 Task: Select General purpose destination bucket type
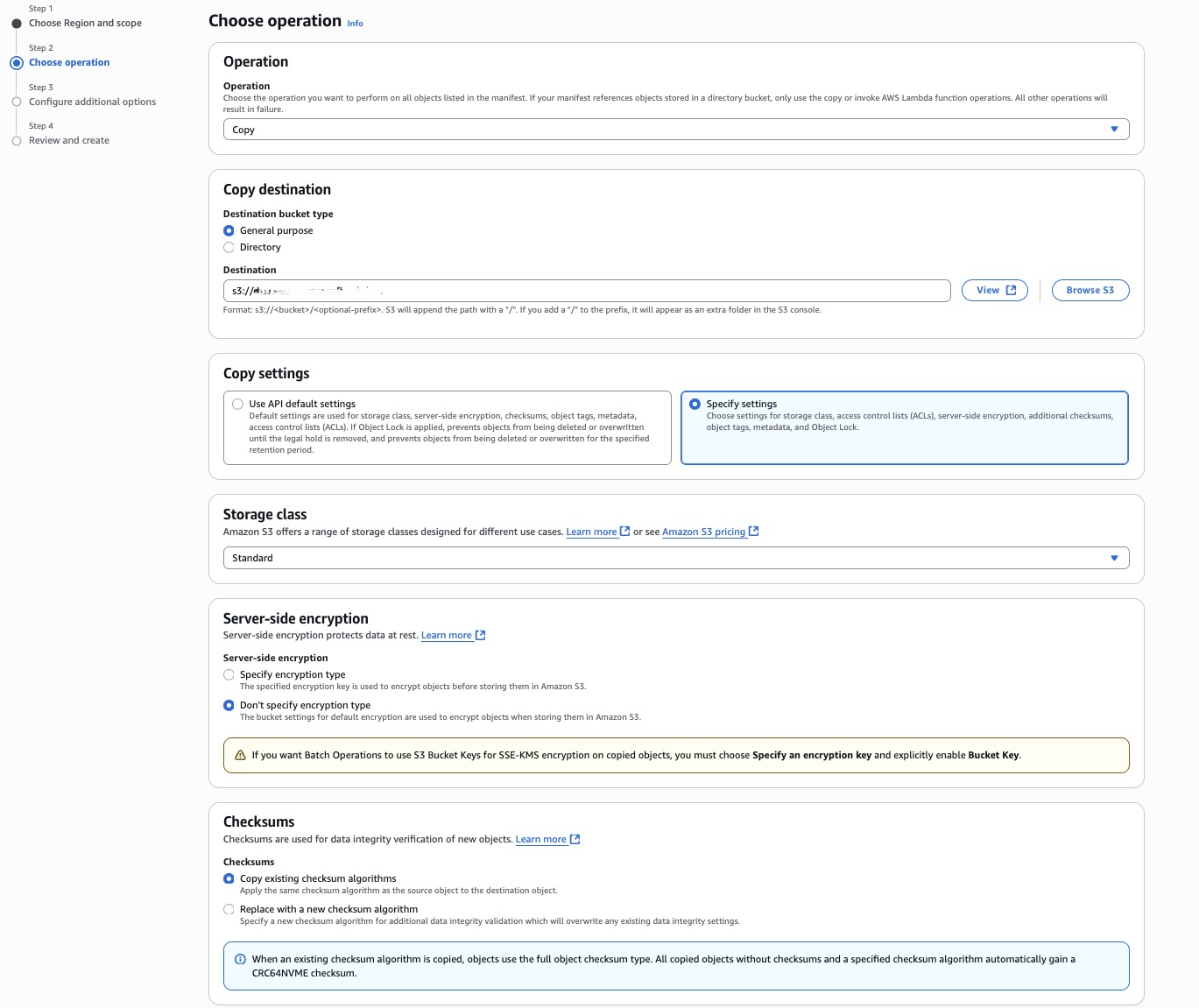(x=229, y=231)
